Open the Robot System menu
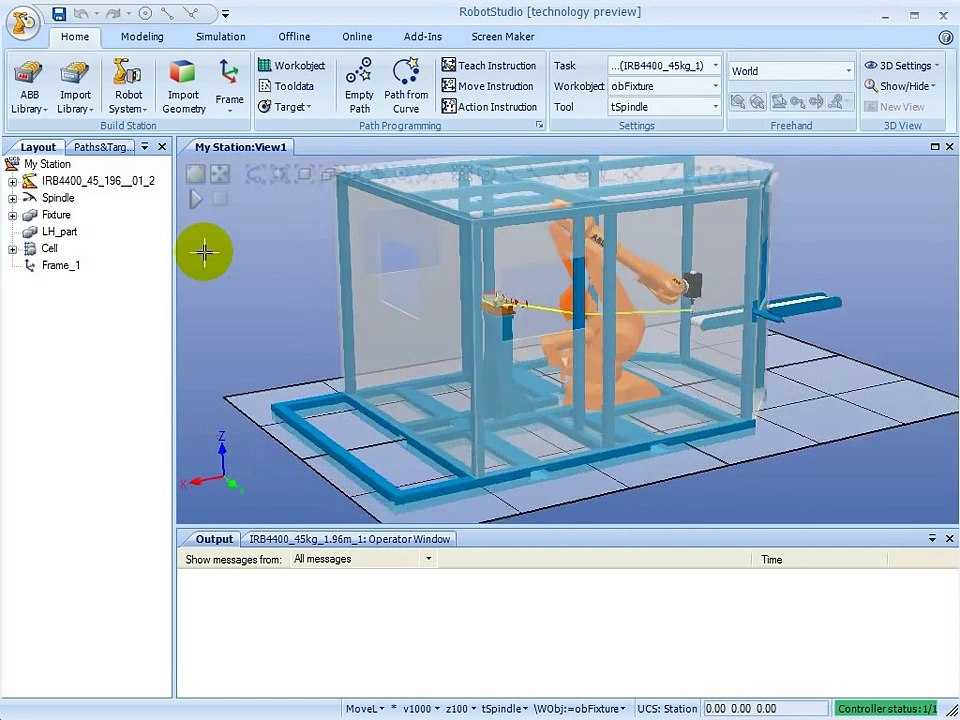Image resolution: width=960 pixels, height=720 pixels. [x=128, y=87]
